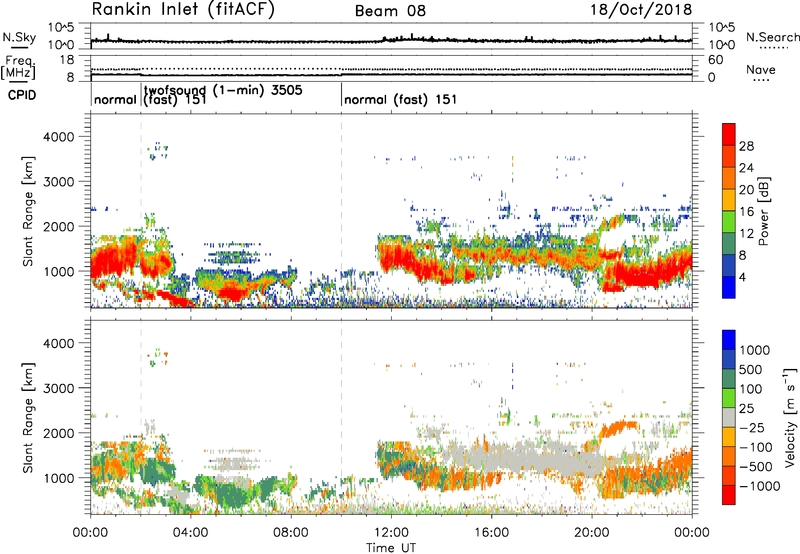Click the '28' tick on power colorbar
Viewport: 800px width, 554px height.
pos(746,146)
